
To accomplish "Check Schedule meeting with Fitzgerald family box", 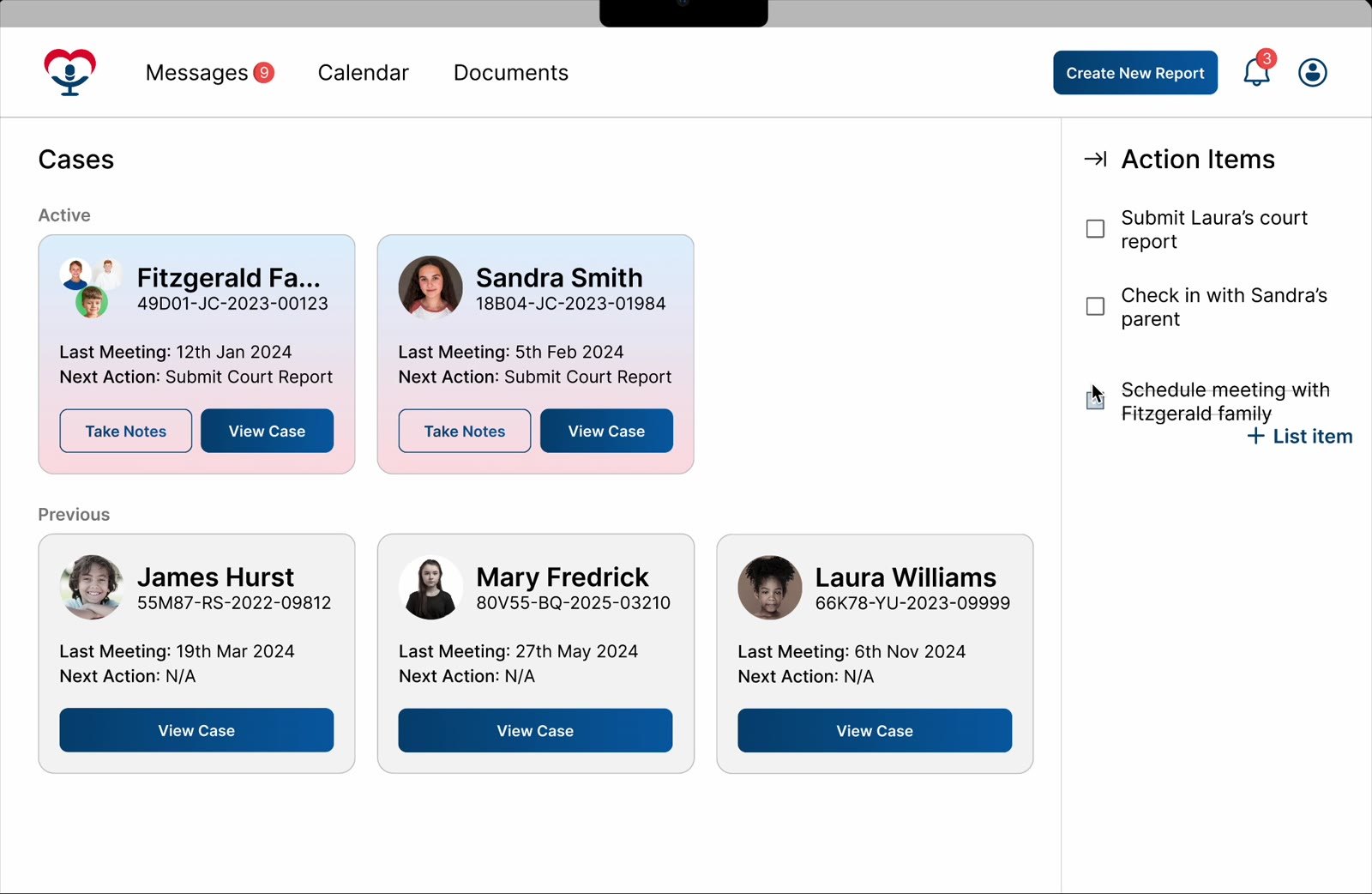I will point(1095,400).
